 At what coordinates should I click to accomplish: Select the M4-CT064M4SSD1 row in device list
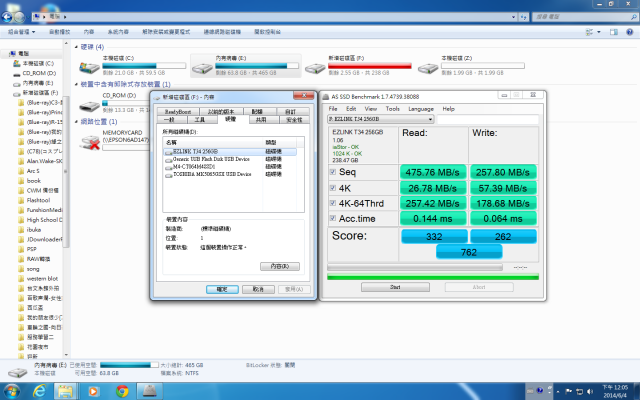point(229,167)
